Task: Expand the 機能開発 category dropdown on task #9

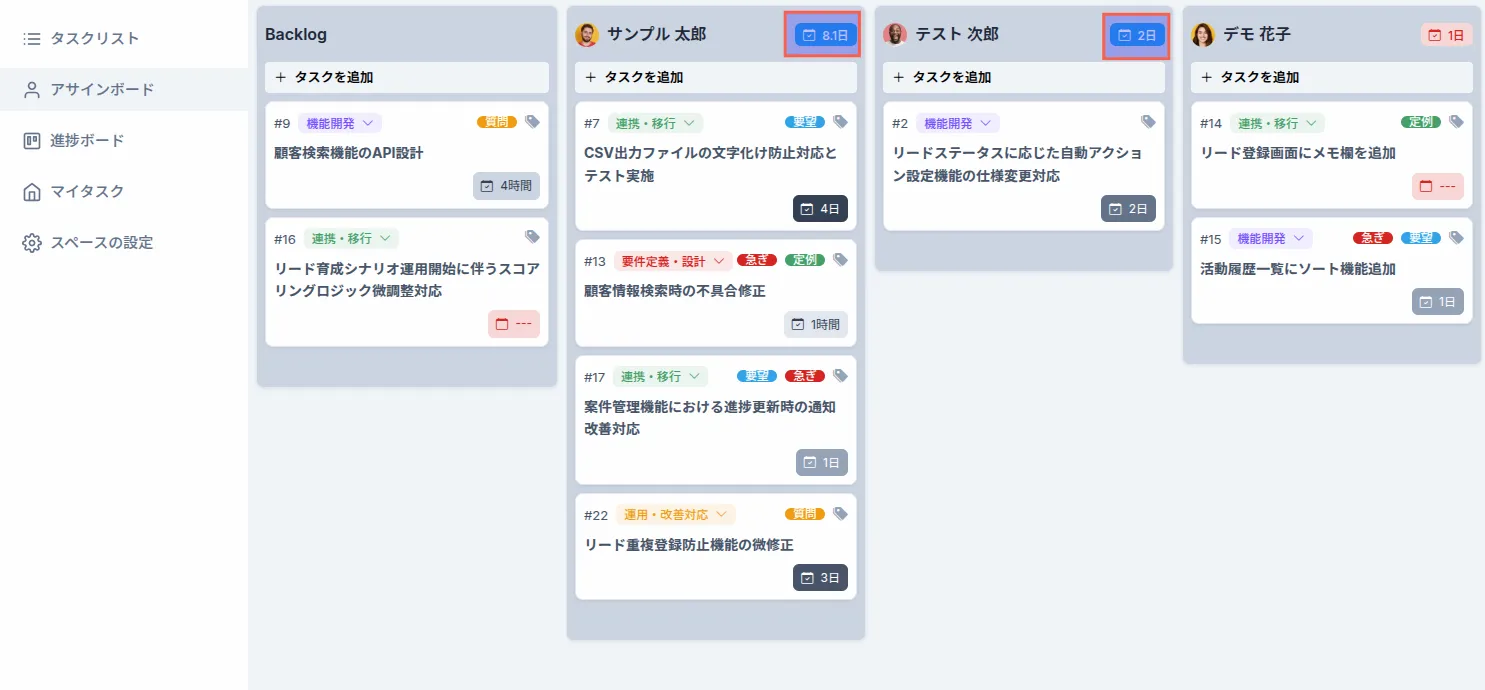Action: pyautogui.click(x=339, y=121)
